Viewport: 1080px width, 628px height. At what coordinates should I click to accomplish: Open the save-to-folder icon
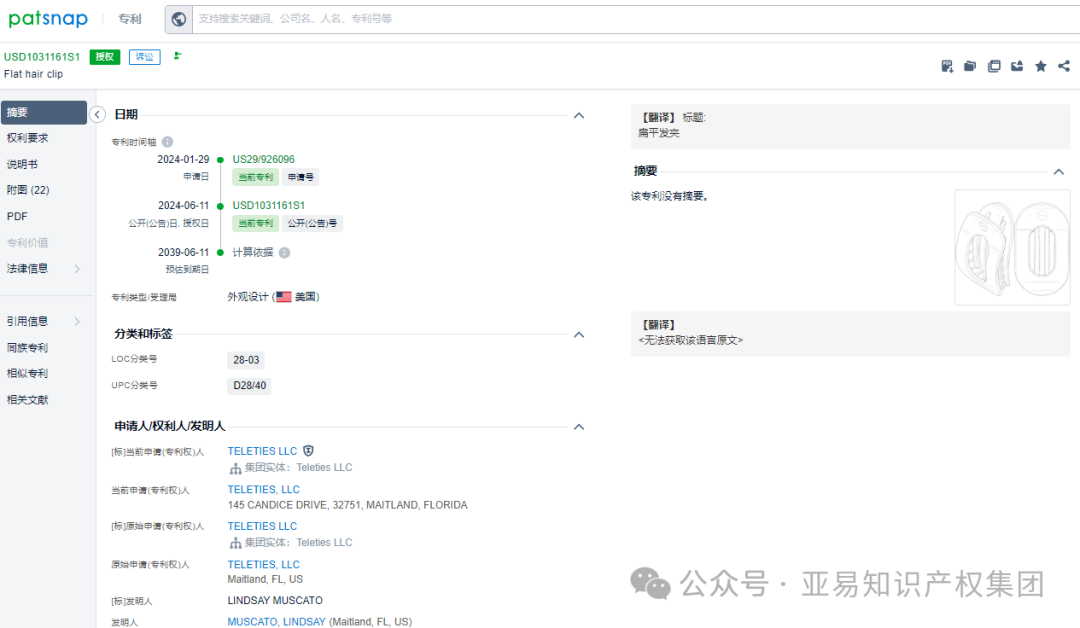970,66
